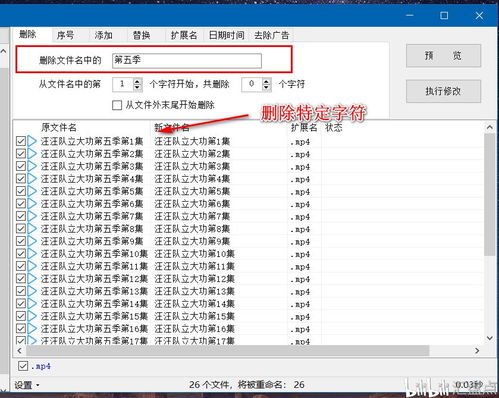Open the 扩展名 tab

[184, 35]
